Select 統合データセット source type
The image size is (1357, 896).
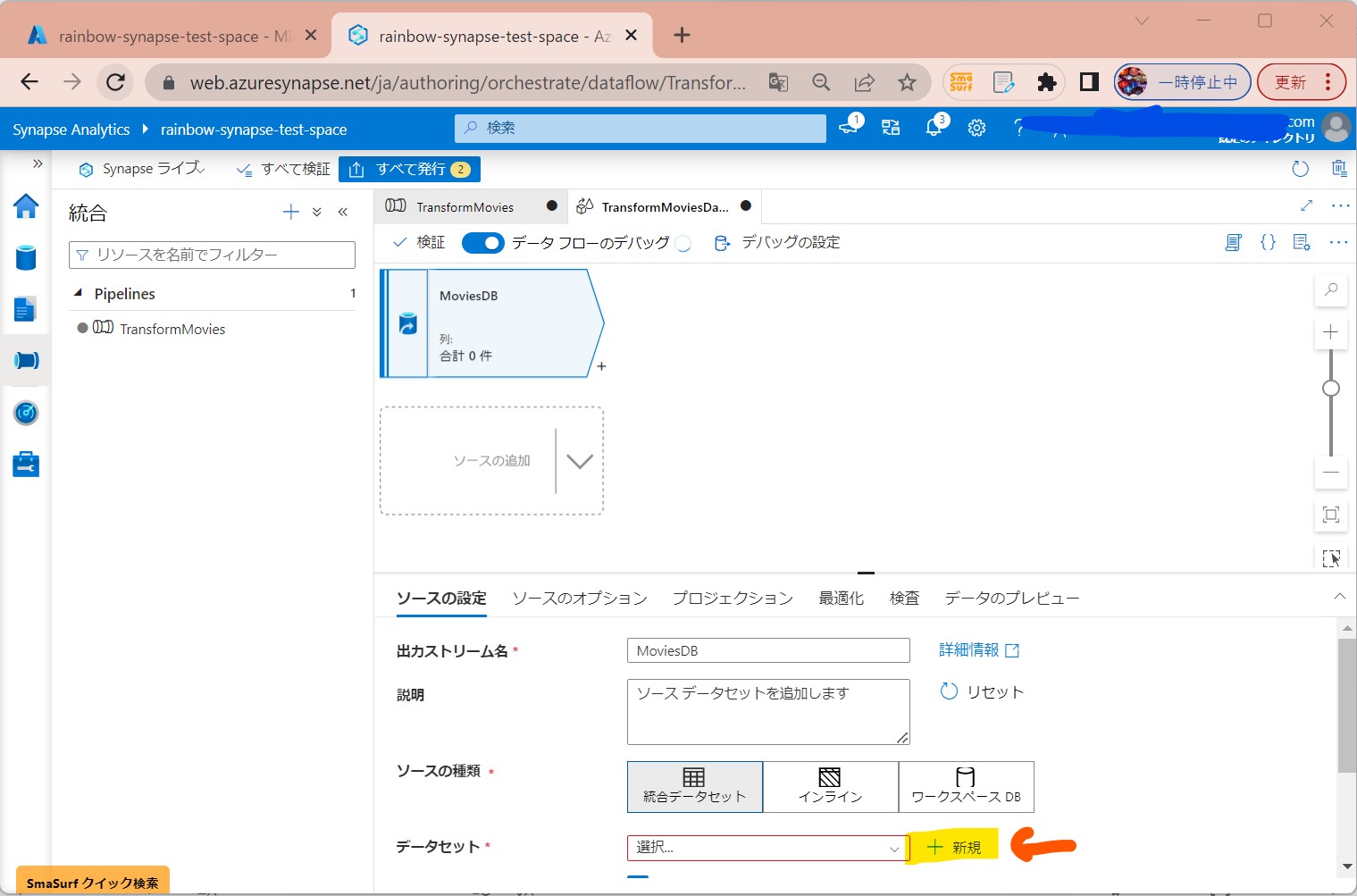click(695, 787)
